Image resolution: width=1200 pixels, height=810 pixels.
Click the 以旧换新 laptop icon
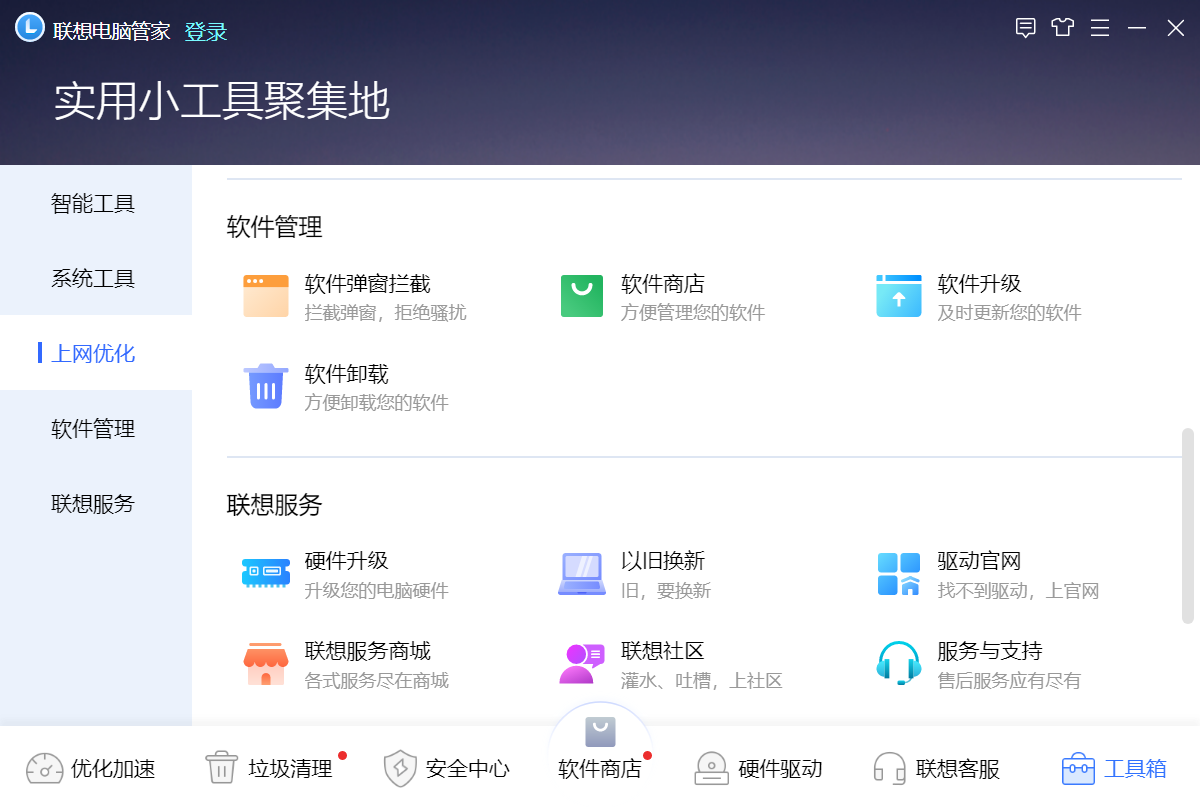click(582, 574)
